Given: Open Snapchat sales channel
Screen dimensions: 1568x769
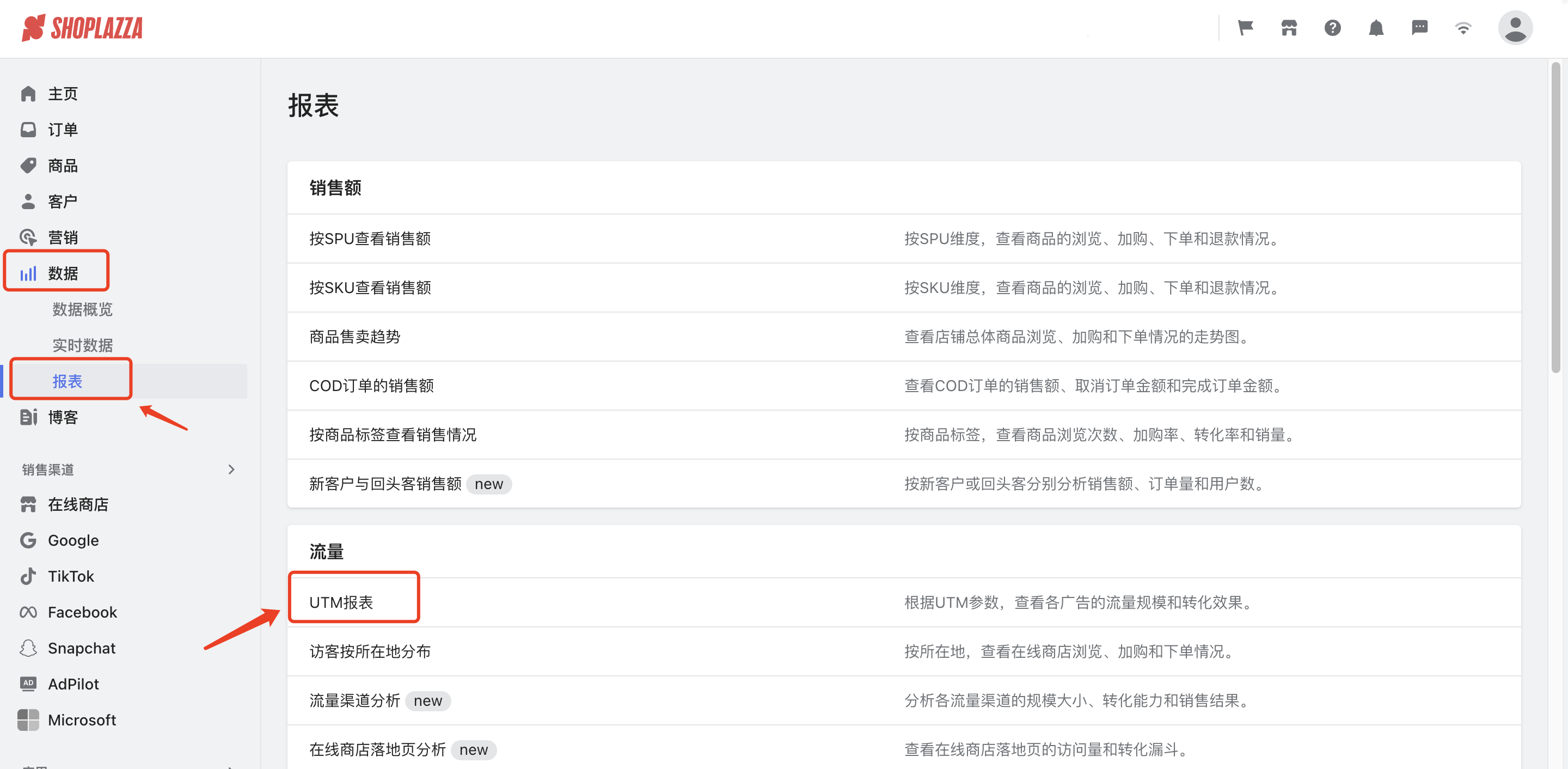Looking at the screenshot, I should coord(81,648).
